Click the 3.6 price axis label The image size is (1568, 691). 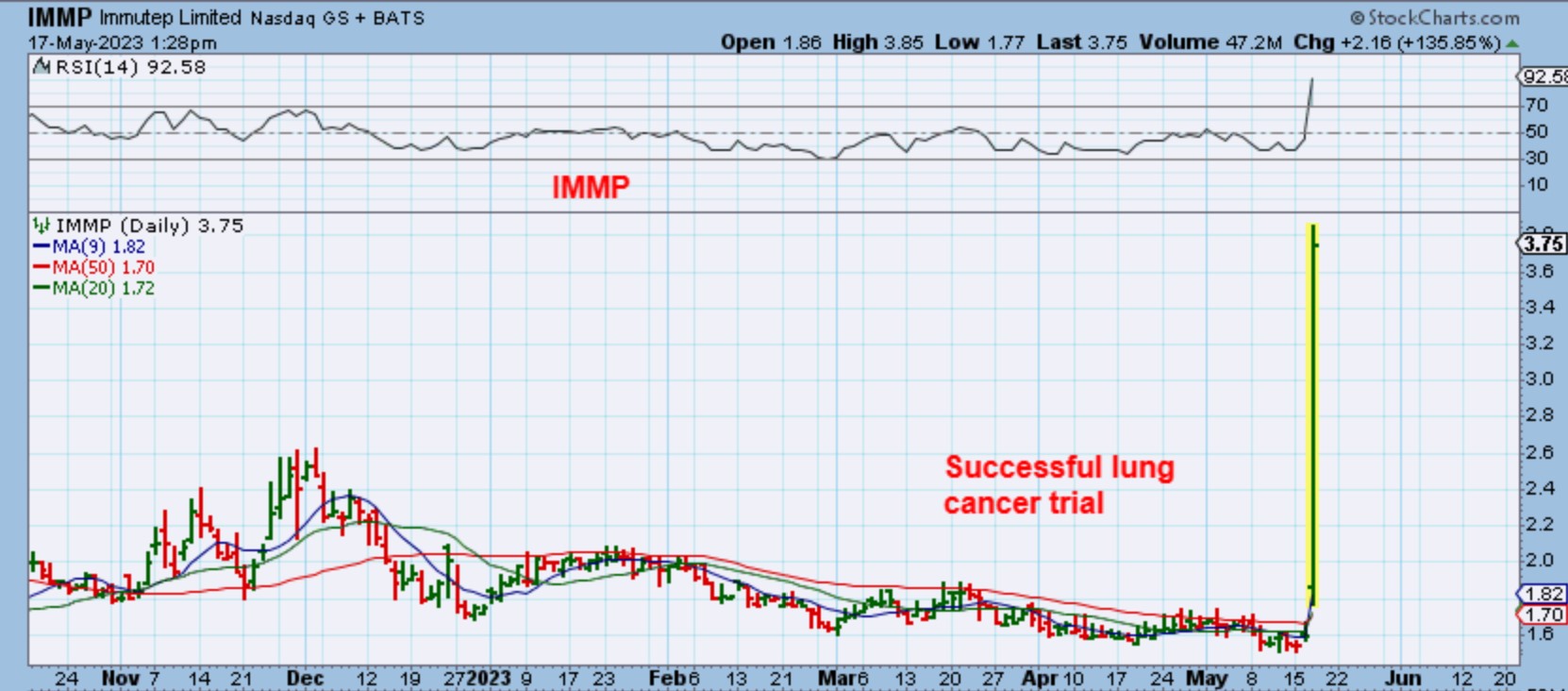pos(1540,271)
